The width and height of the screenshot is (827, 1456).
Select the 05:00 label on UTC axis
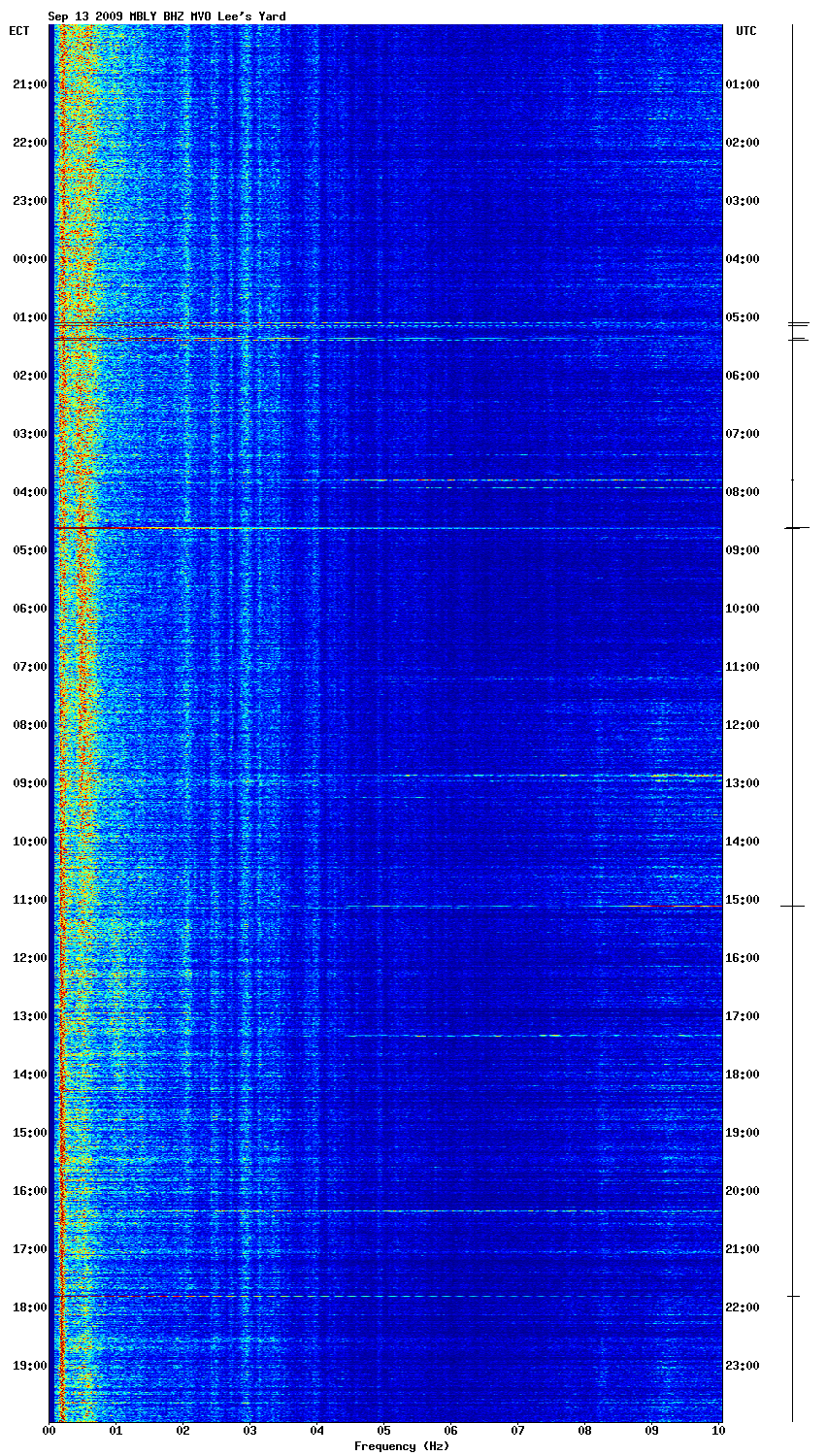743,317
